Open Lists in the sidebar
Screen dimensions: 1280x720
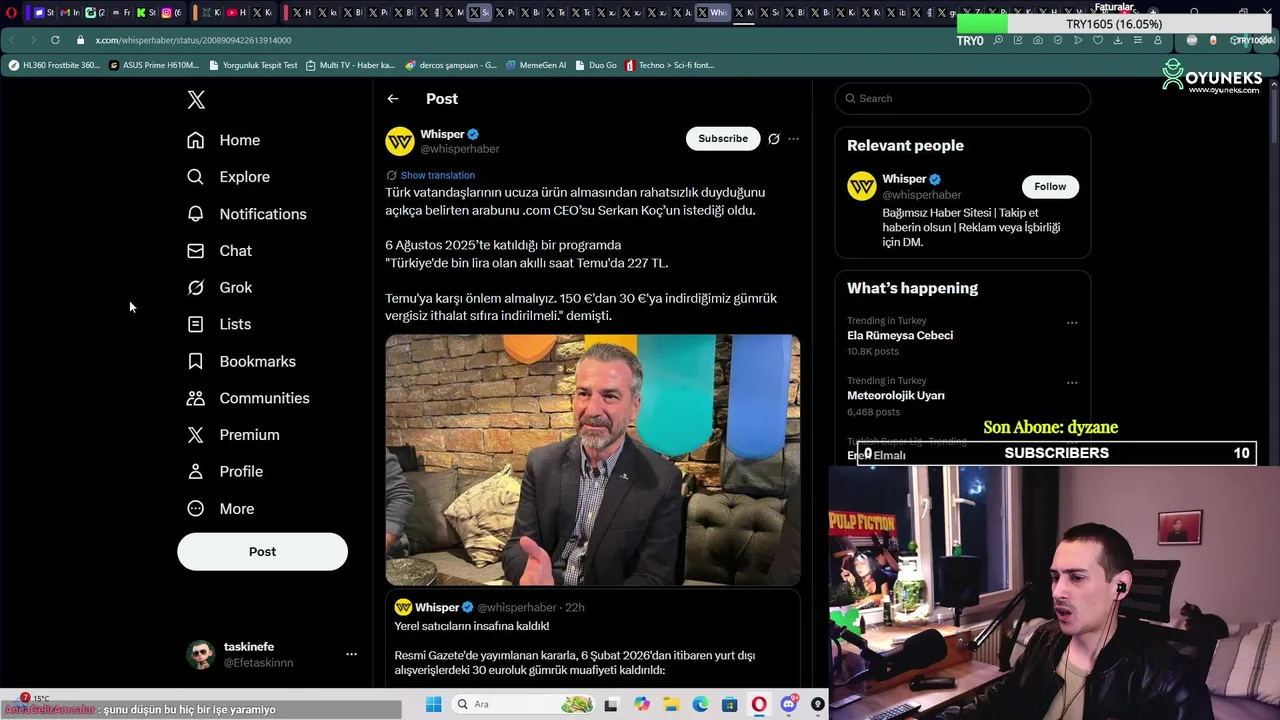pyautogui.click(x=220, y=324)
